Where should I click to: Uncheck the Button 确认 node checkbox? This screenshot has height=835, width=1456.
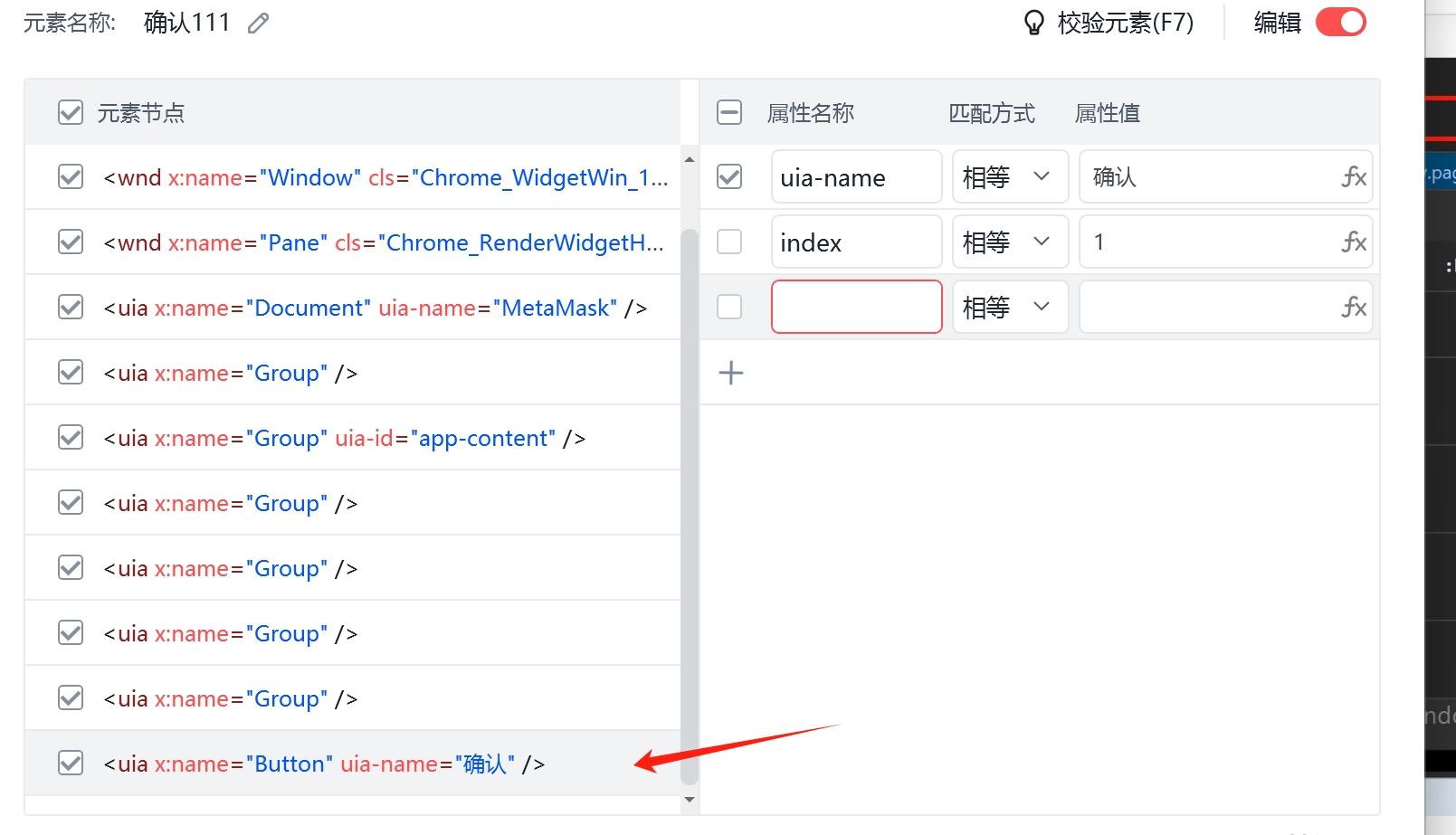pos(71,763)
